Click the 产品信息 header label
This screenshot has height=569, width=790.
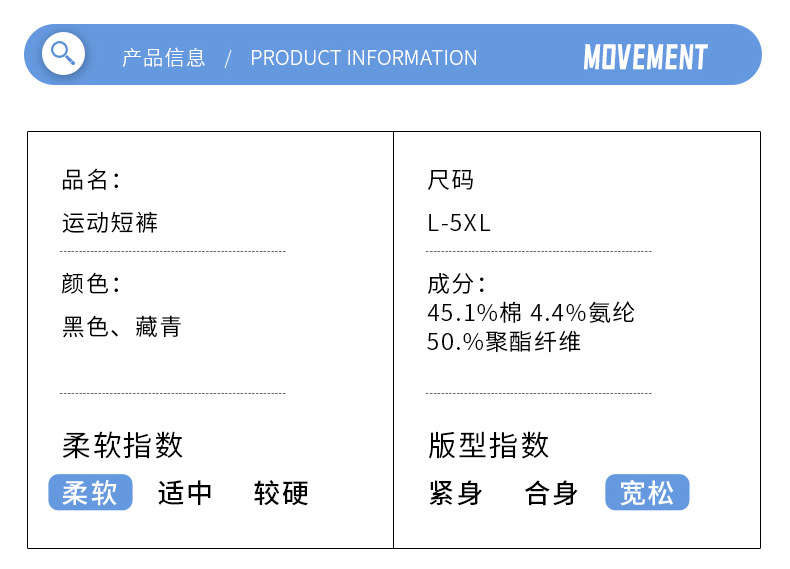click(163, 58)
